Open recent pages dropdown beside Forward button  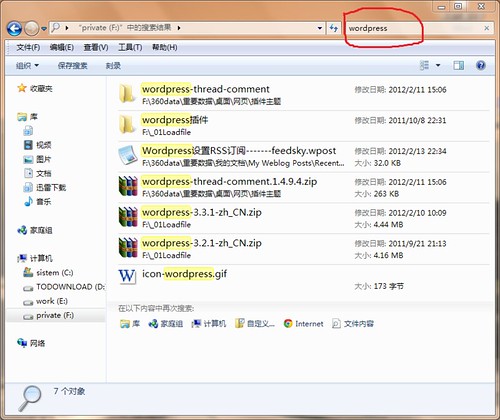point(44,29)
